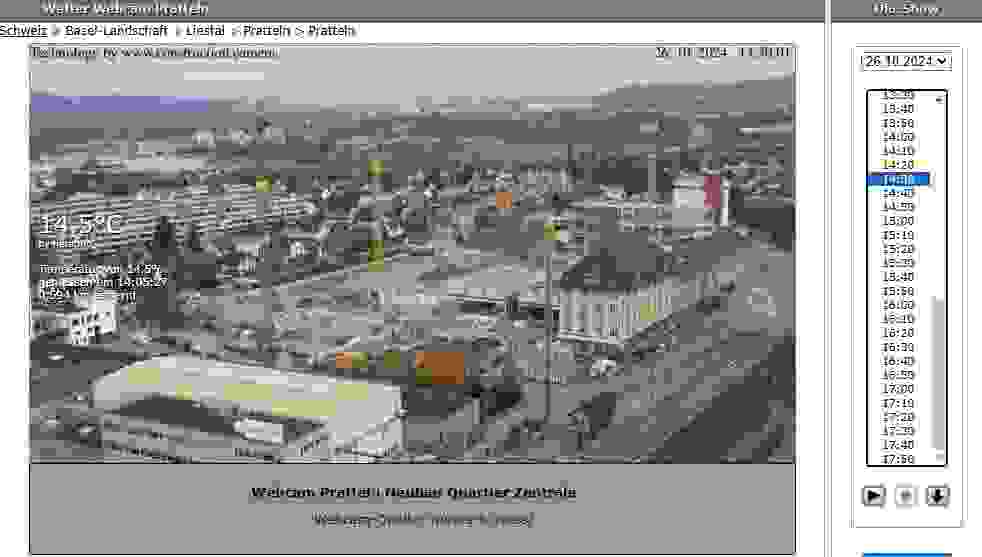
Task: Select the 14:40 snapshot time
Action: 898,193
